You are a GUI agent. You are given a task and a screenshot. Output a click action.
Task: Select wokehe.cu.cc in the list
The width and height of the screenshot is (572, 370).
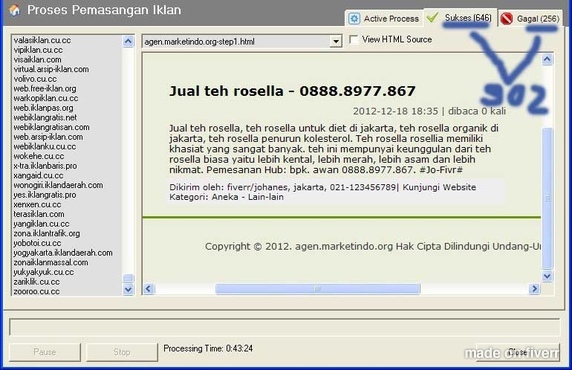coord(39,156)
